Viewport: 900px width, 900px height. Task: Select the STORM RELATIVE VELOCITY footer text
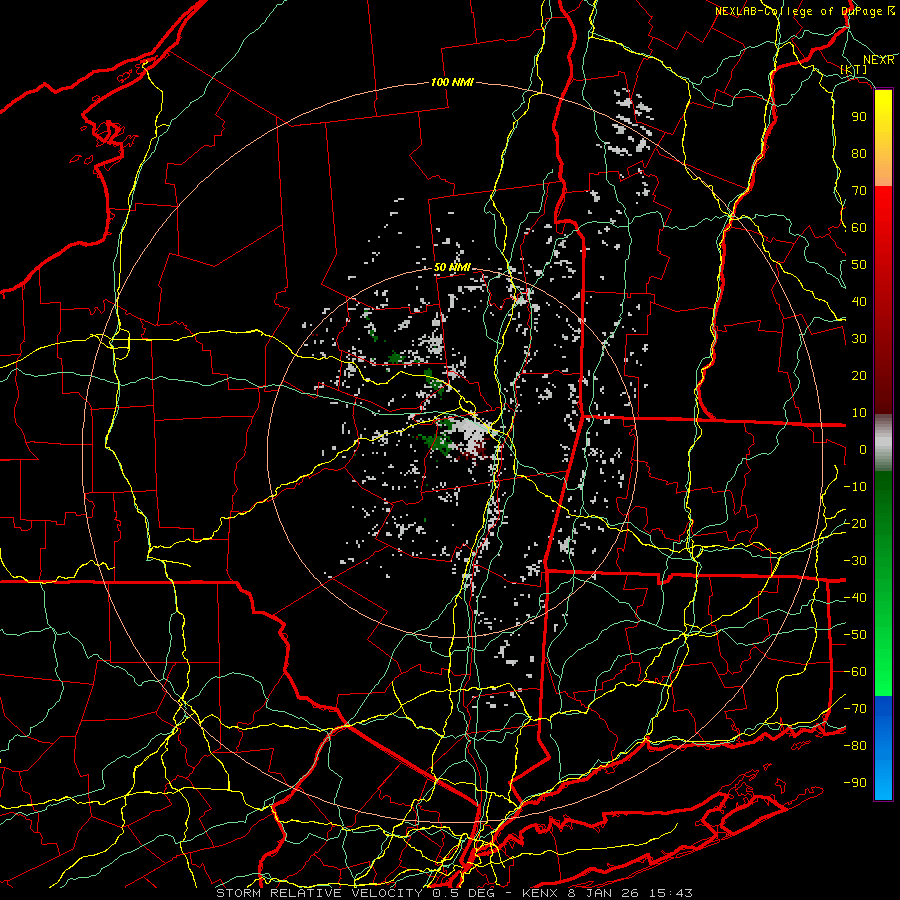coord(319,893)
